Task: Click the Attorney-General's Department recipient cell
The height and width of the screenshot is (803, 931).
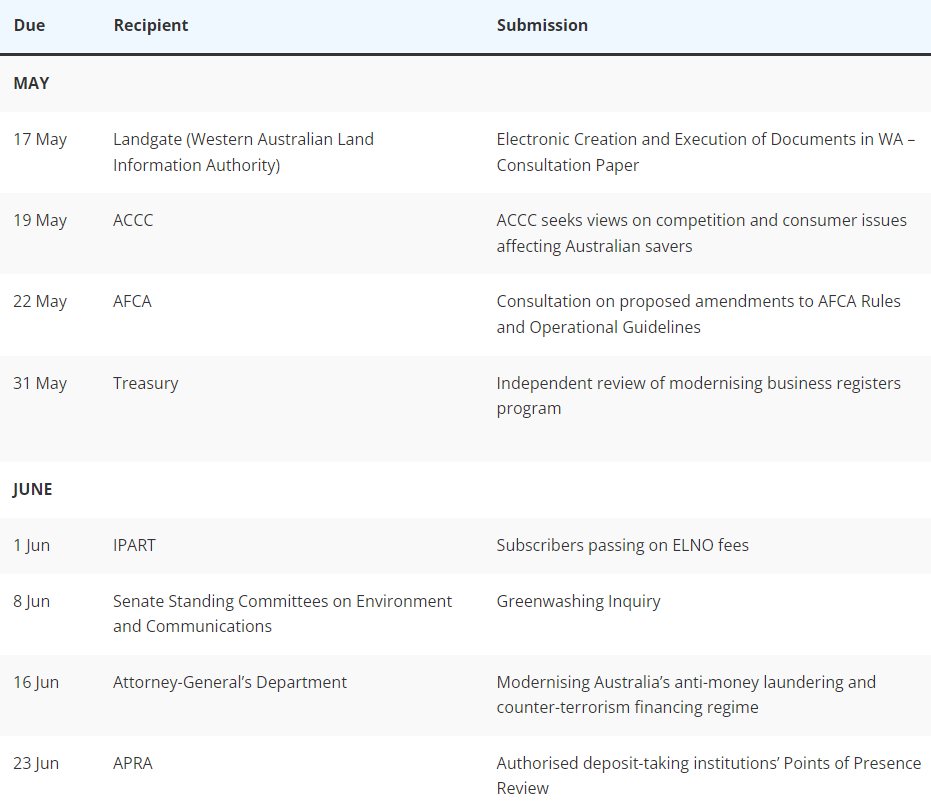Action: [x=230, y=682]
